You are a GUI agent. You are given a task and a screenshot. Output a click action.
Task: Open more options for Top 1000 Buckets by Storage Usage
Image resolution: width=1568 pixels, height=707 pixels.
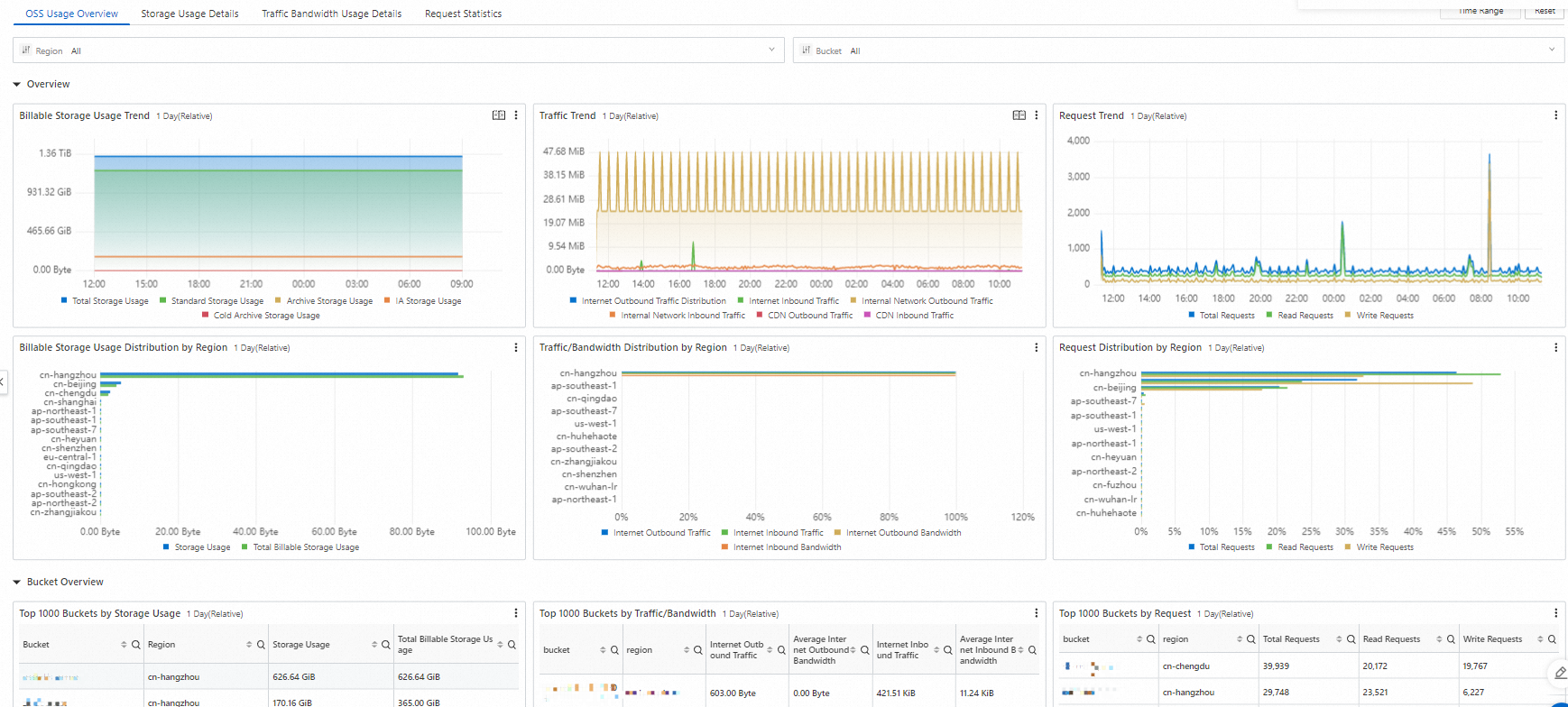(516, 613)
